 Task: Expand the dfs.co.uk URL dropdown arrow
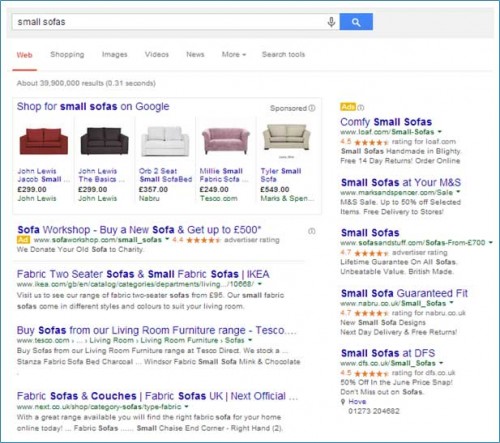click(441, 363)
